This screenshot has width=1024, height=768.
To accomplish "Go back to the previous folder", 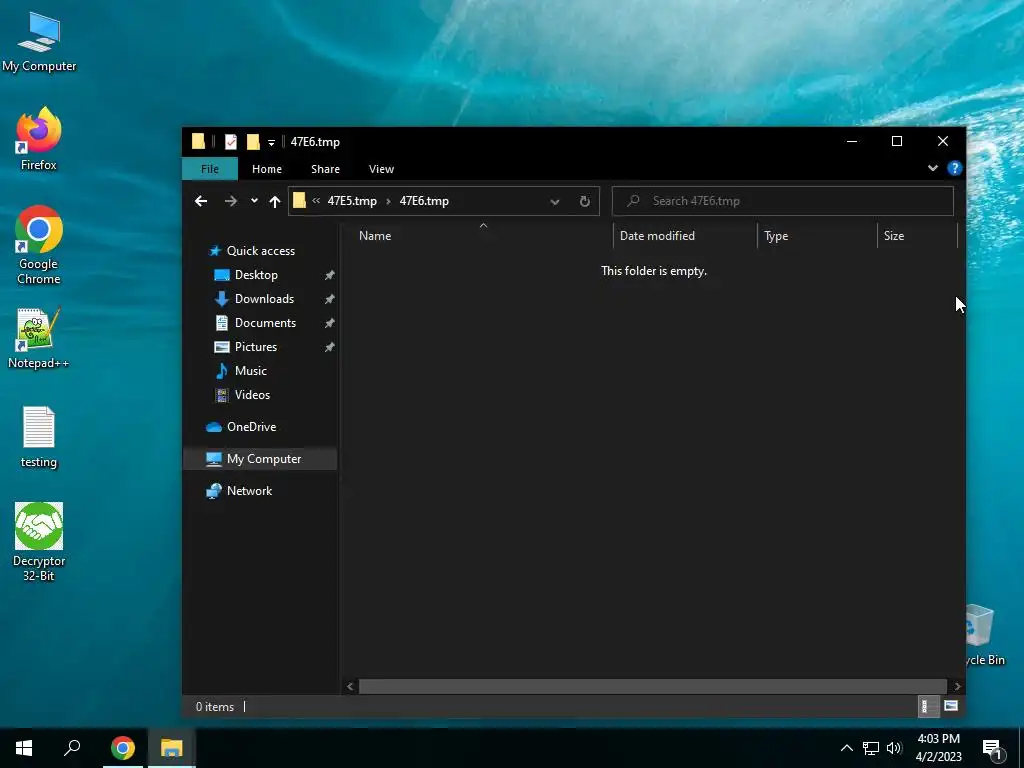I will 201,201.
